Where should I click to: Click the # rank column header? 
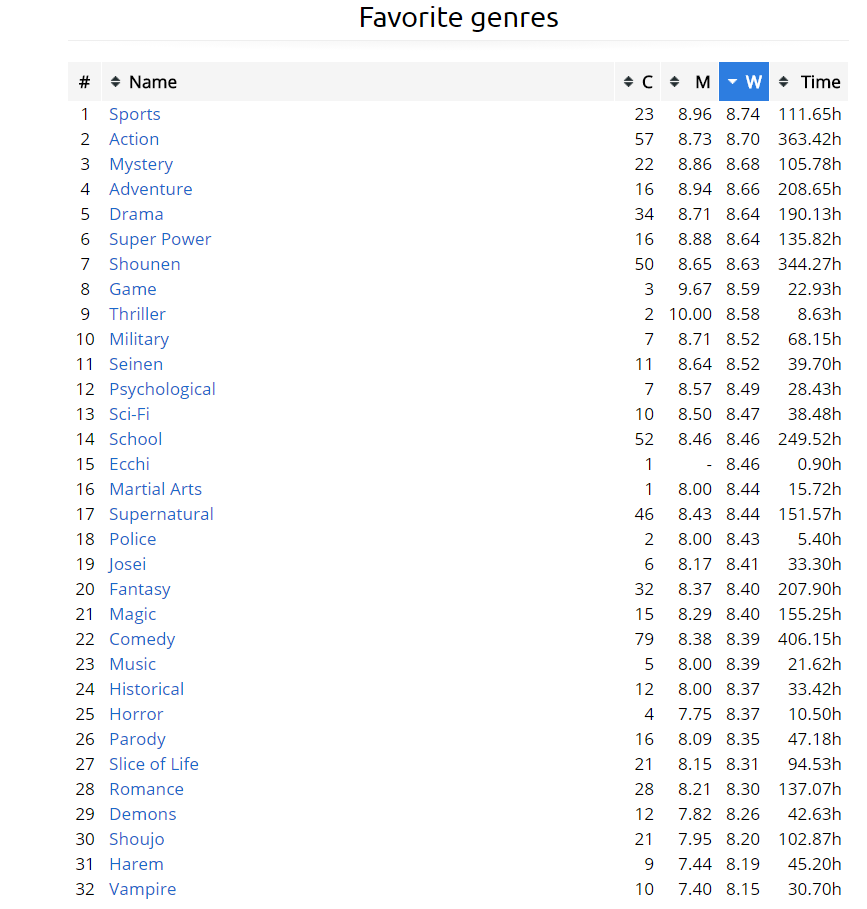(x=84, y=82)
